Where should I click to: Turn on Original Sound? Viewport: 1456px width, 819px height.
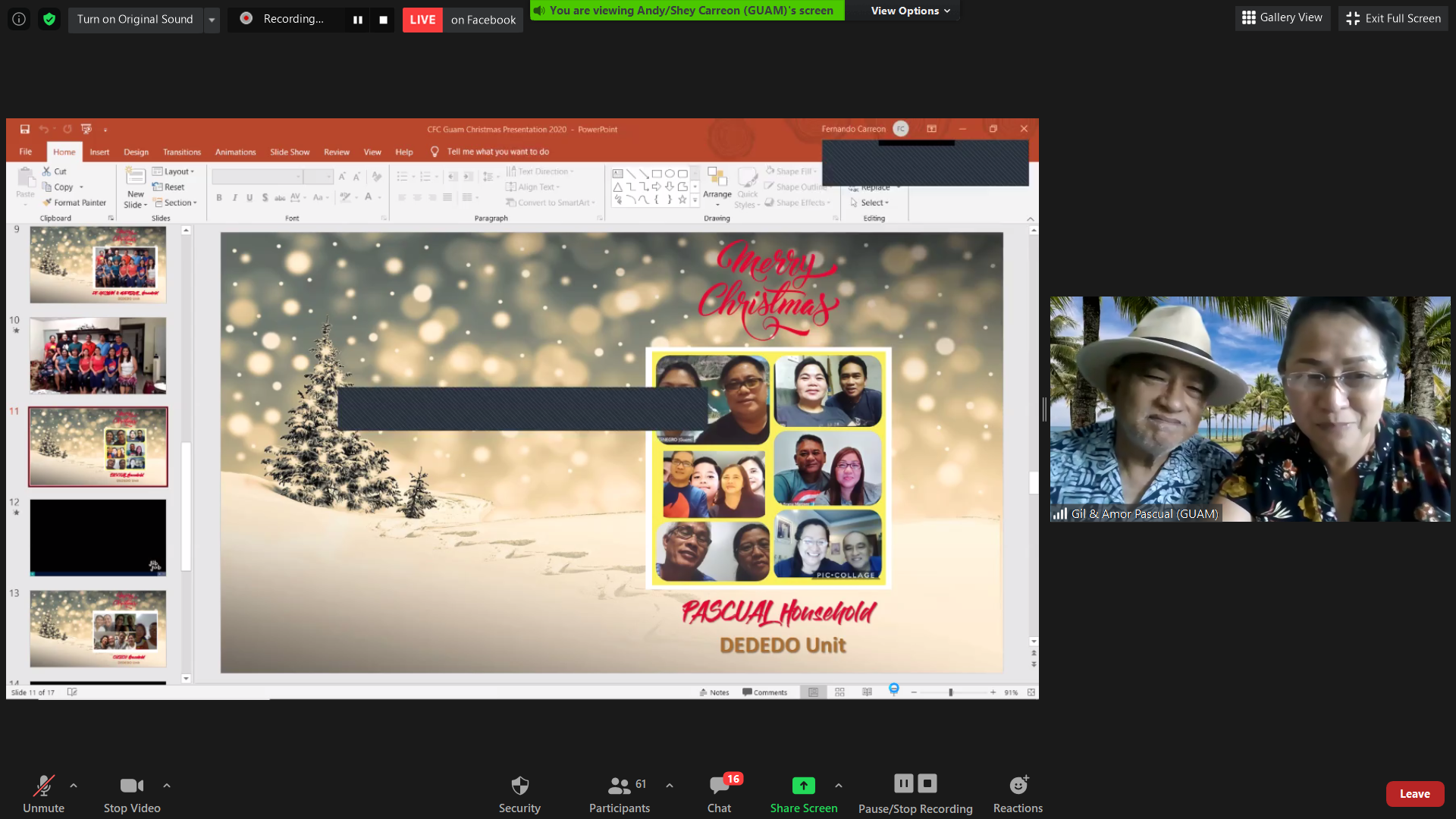[x=135, y=20]
